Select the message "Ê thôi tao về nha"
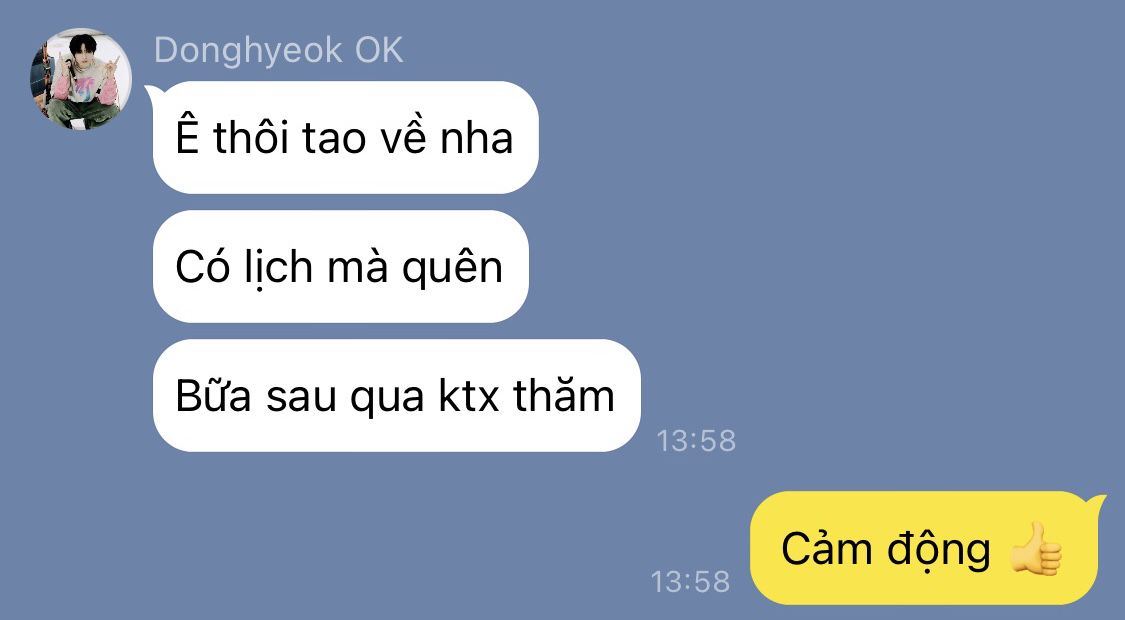The height and width of the screenshot is (620, 1125). (x=345, y=137)
